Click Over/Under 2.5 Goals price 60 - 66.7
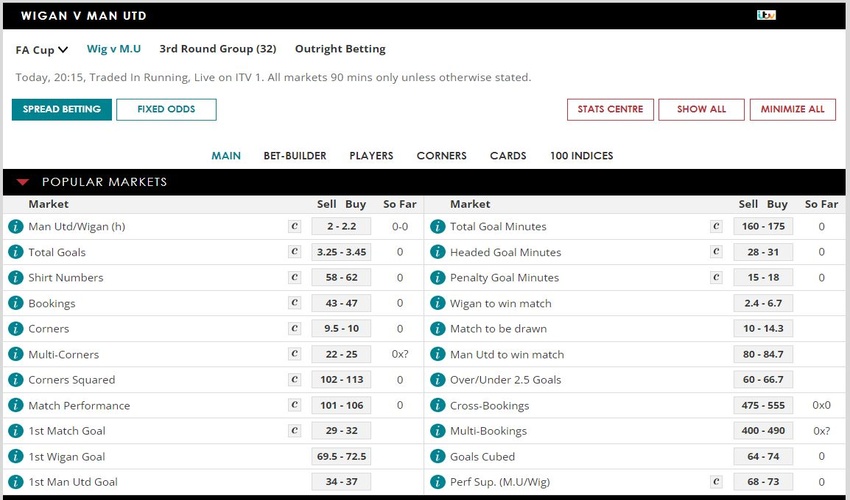The width and height of the screenshot is (850, 500). [763, 380]
